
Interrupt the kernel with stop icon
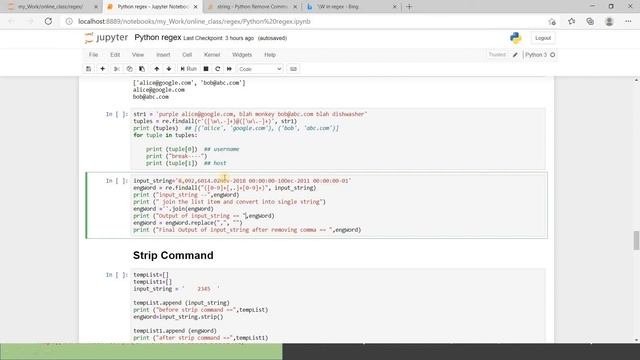[x=206, y=69]
